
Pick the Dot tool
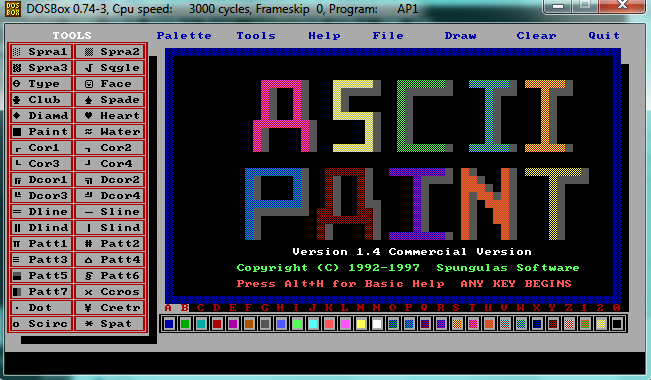pyautogui.click(x=41, y=307)
